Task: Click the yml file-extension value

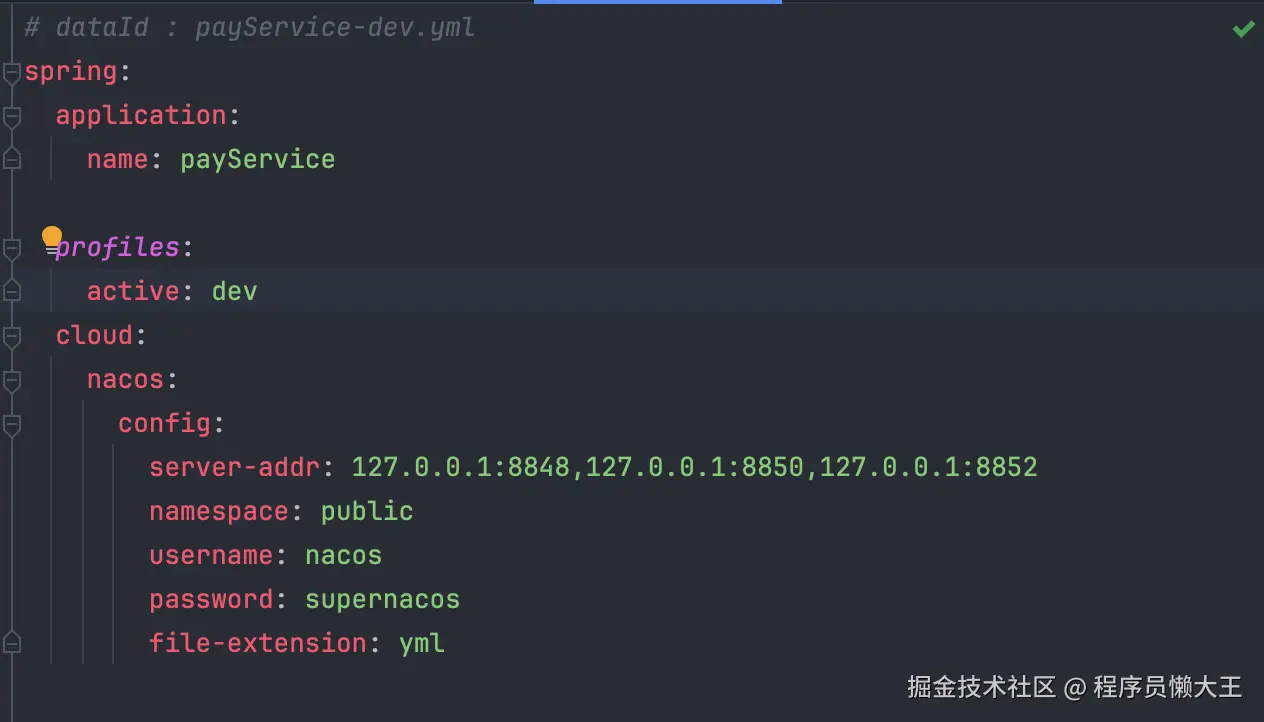Action: click(421, 643)
